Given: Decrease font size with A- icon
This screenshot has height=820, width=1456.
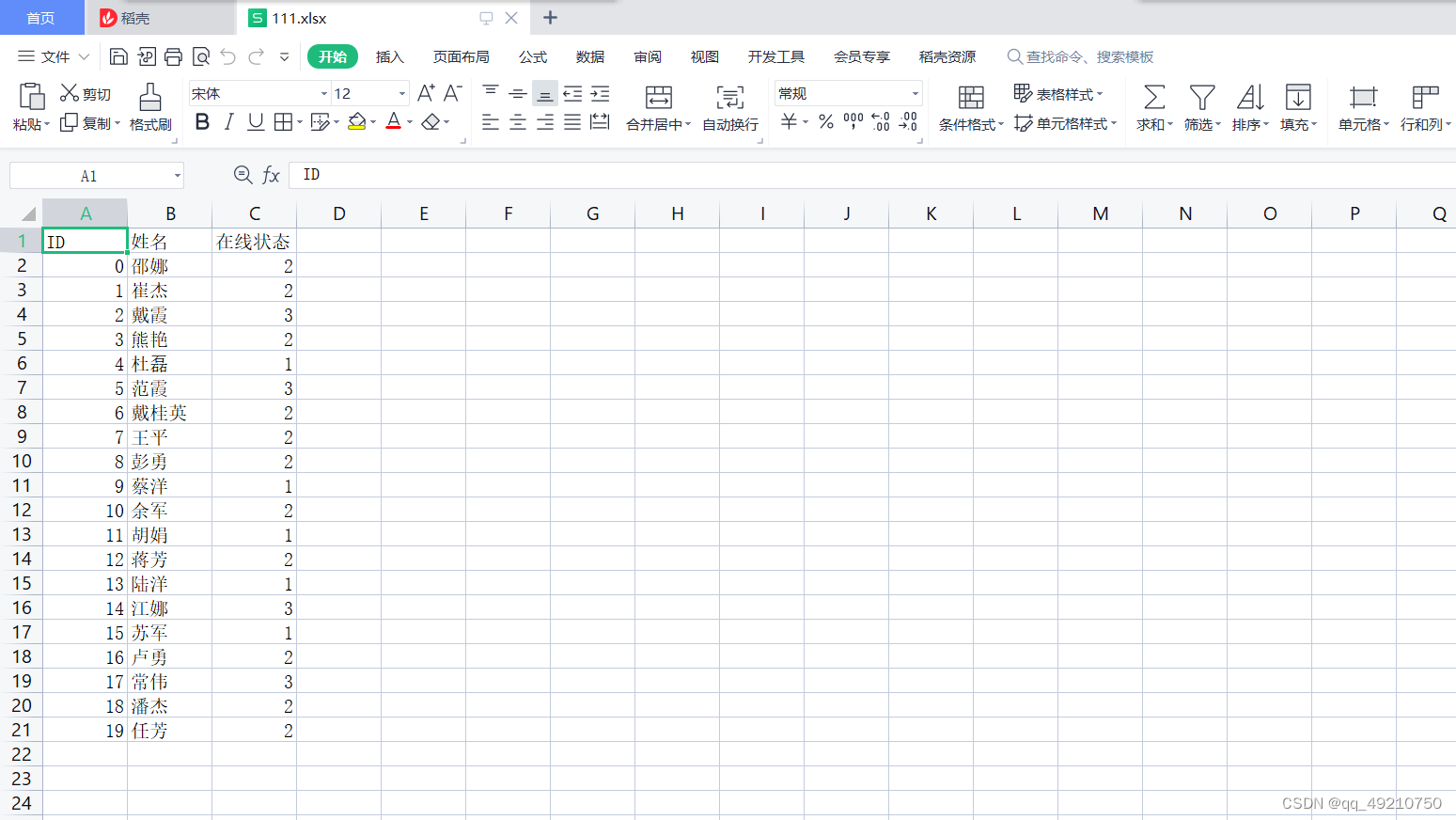Looking at the screenshot, I should click(452, 93).
